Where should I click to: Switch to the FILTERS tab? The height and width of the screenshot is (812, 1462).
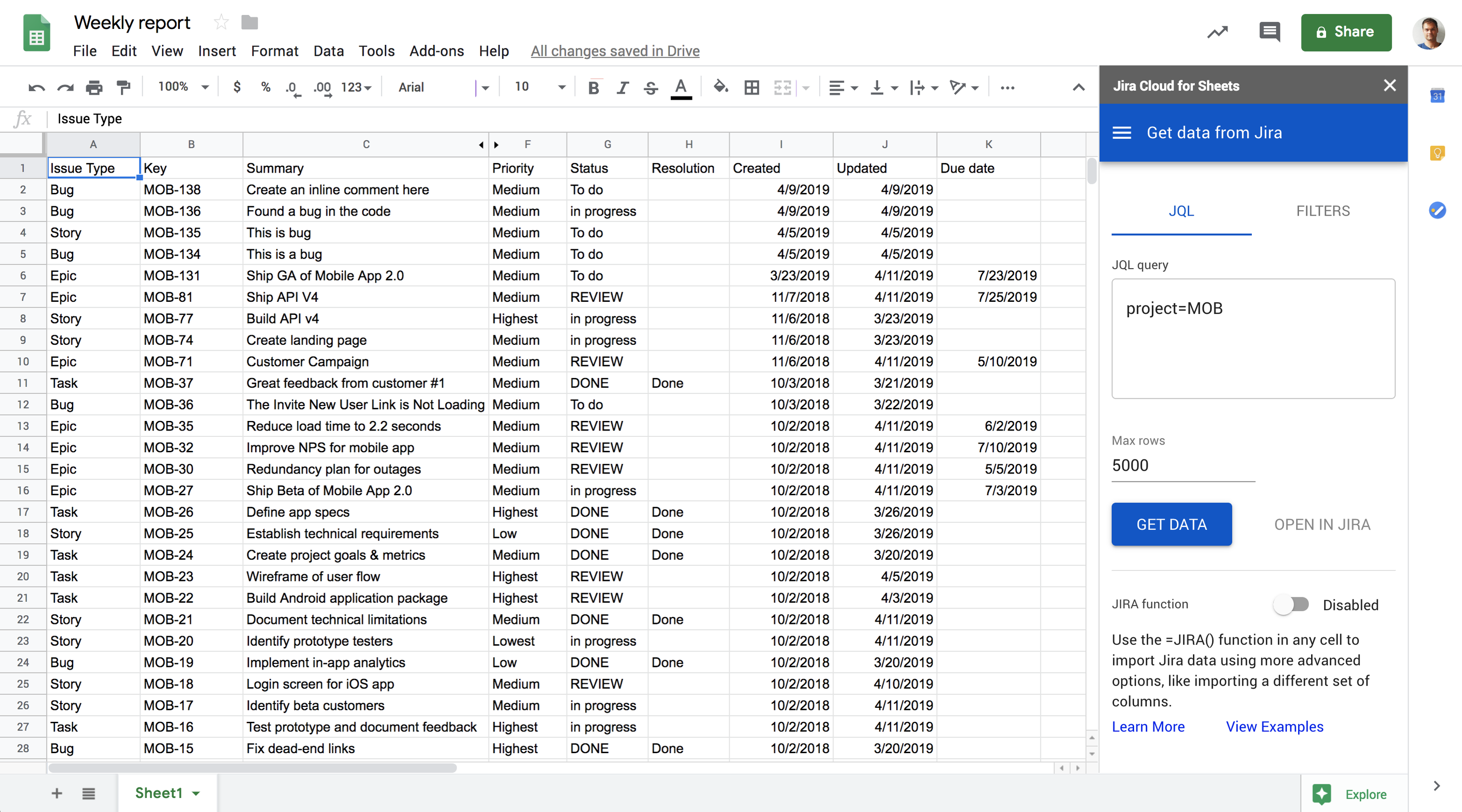[1322, 211]
